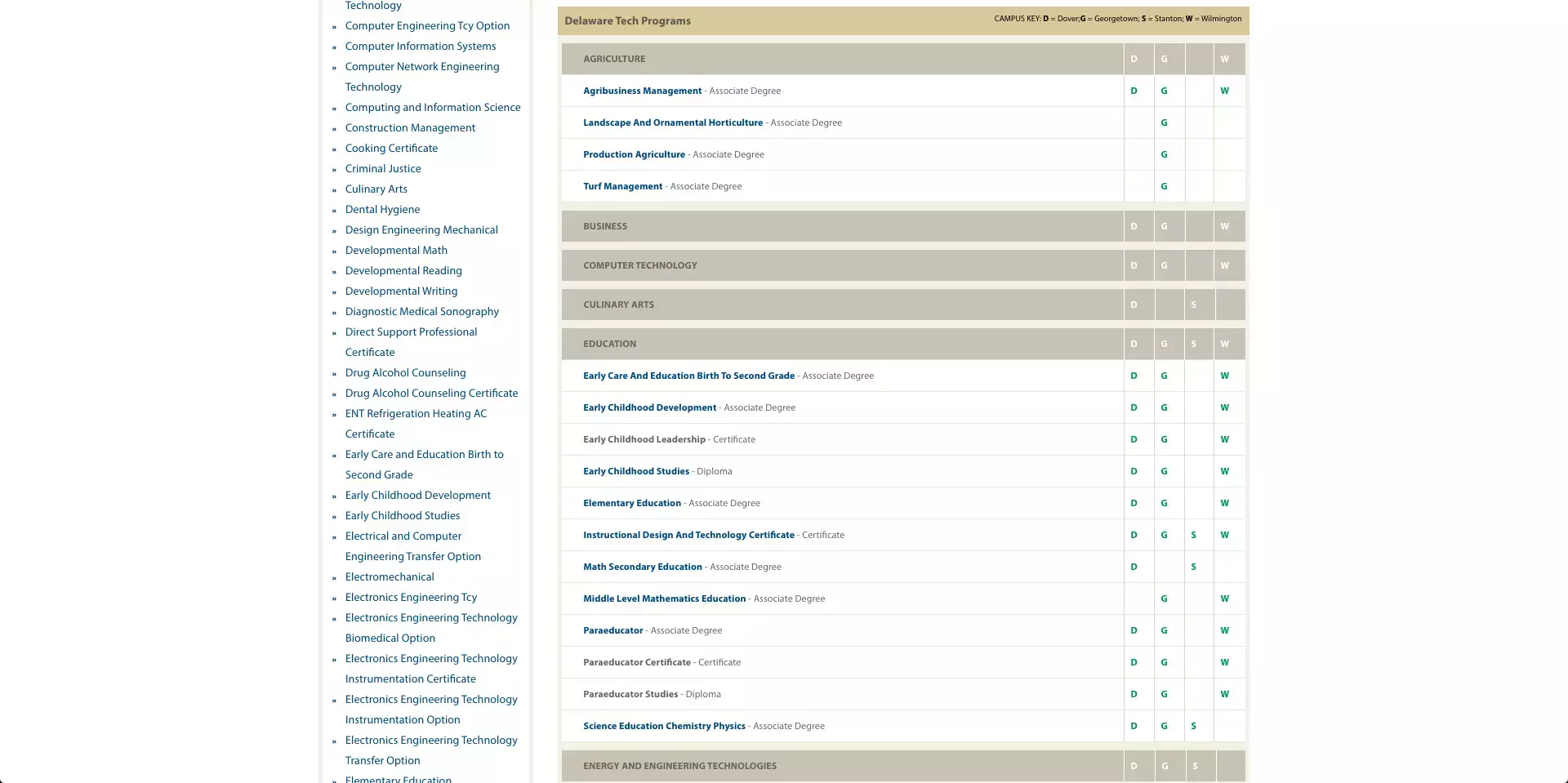Open Developmental Reading sidebar link

[x=403, y=271]
